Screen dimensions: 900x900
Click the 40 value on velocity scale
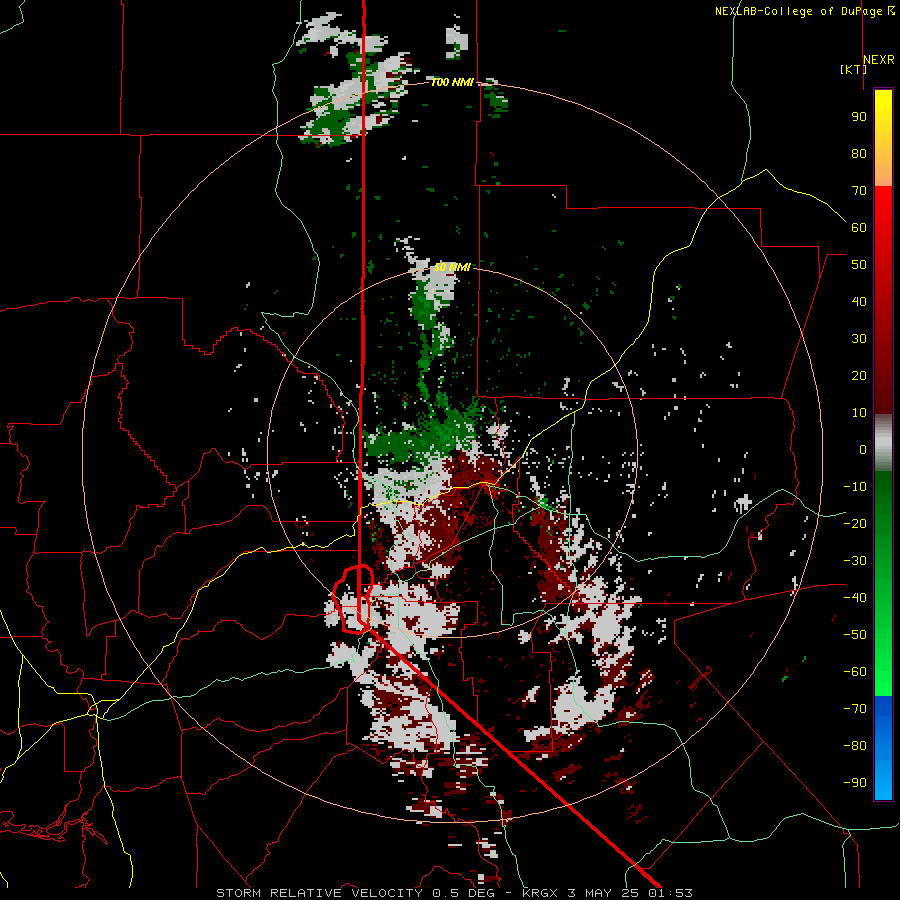click(859, 302)
